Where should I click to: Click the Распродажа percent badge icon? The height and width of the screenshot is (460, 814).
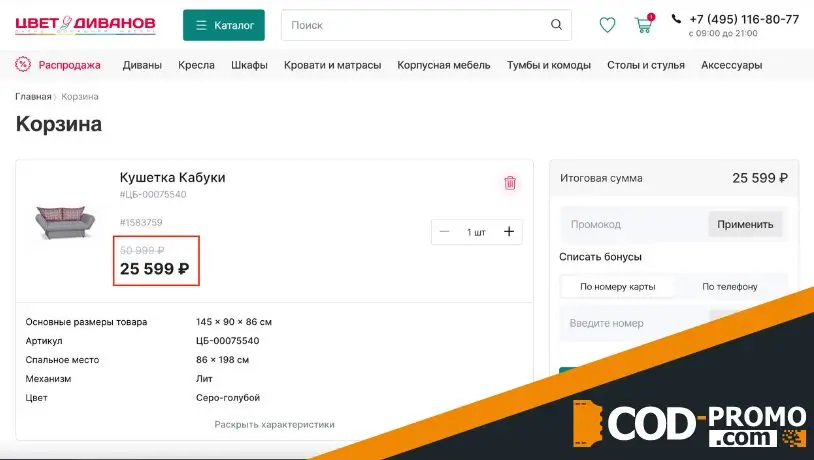tap(23, 64)
